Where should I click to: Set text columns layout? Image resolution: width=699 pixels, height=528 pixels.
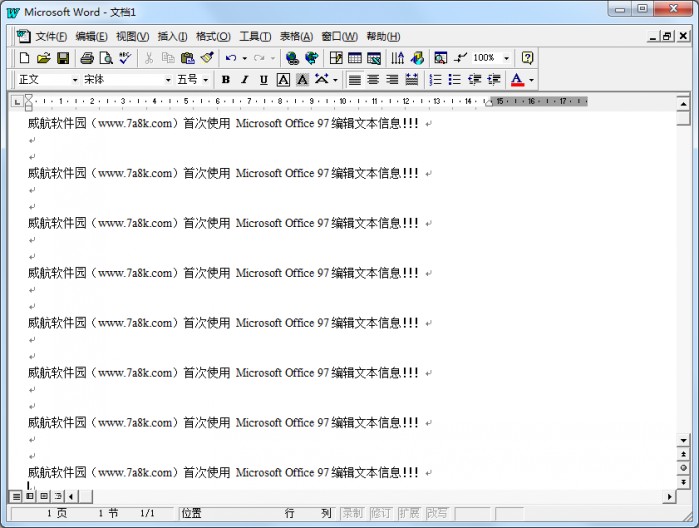point(398,58)
